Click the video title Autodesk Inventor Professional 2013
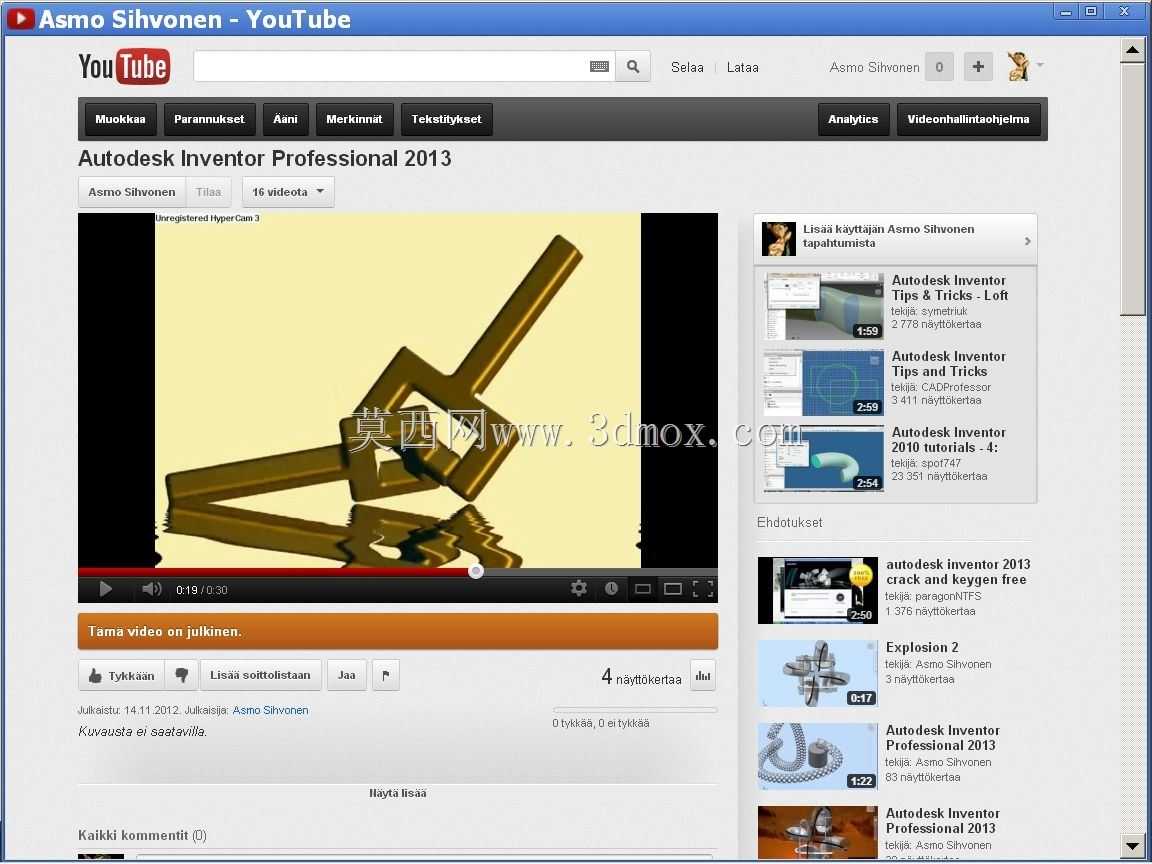The height and width of the screenshot is (864, 1152). pos(264,159)
